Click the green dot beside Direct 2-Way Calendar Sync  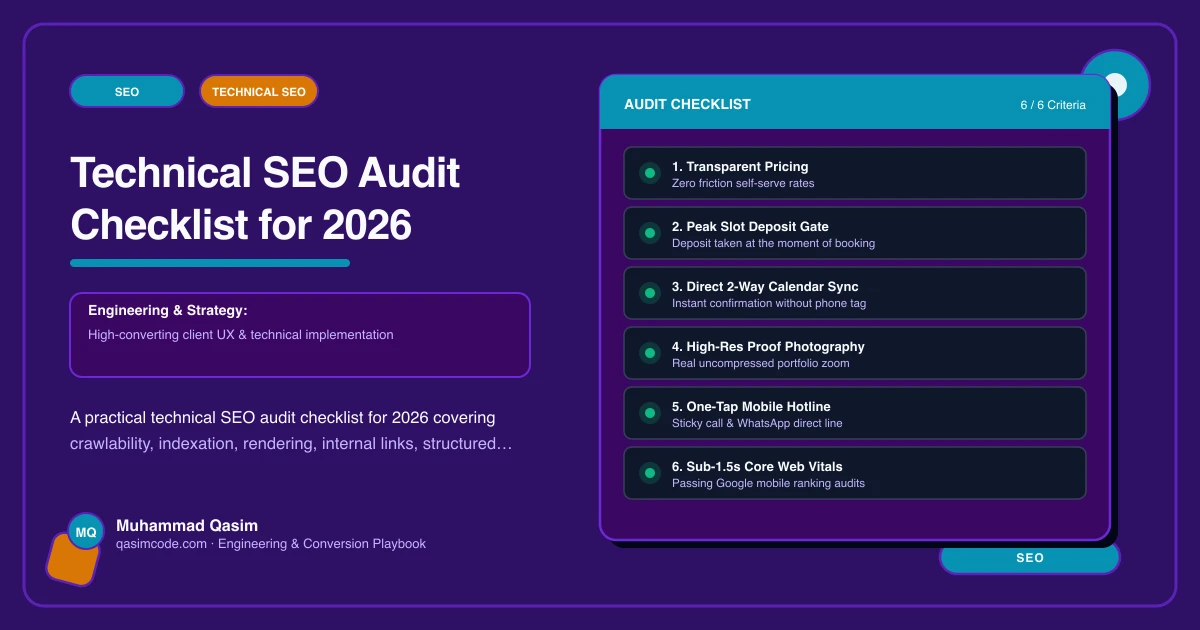click(x=649, y=293)
